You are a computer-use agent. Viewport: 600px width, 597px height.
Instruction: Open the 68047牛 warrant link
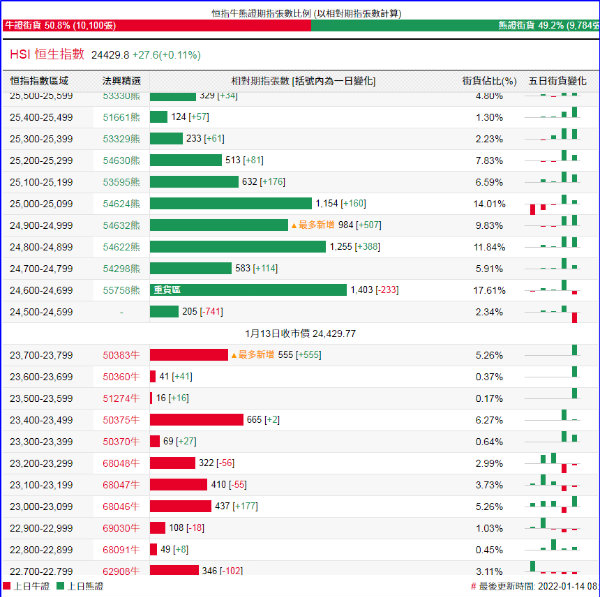(x=121, y=485)
